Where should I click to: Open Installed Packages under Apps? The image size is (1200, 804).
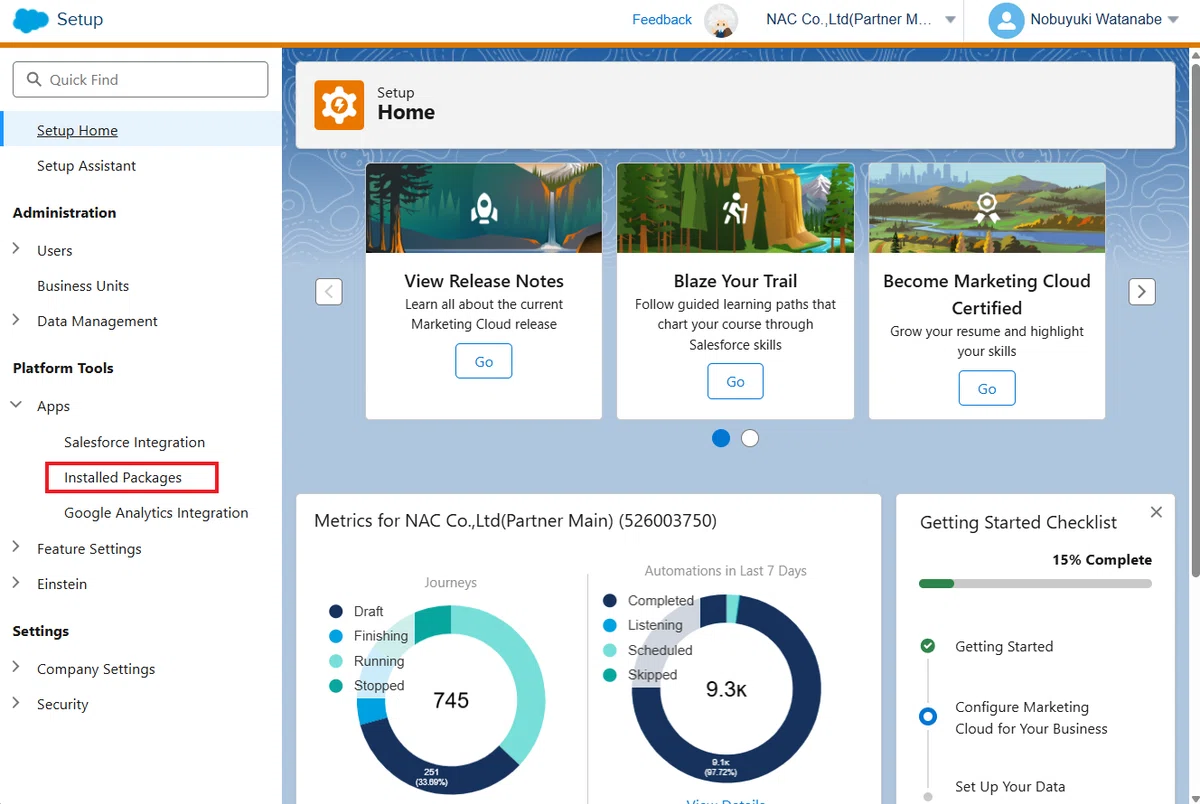(123, 478)
